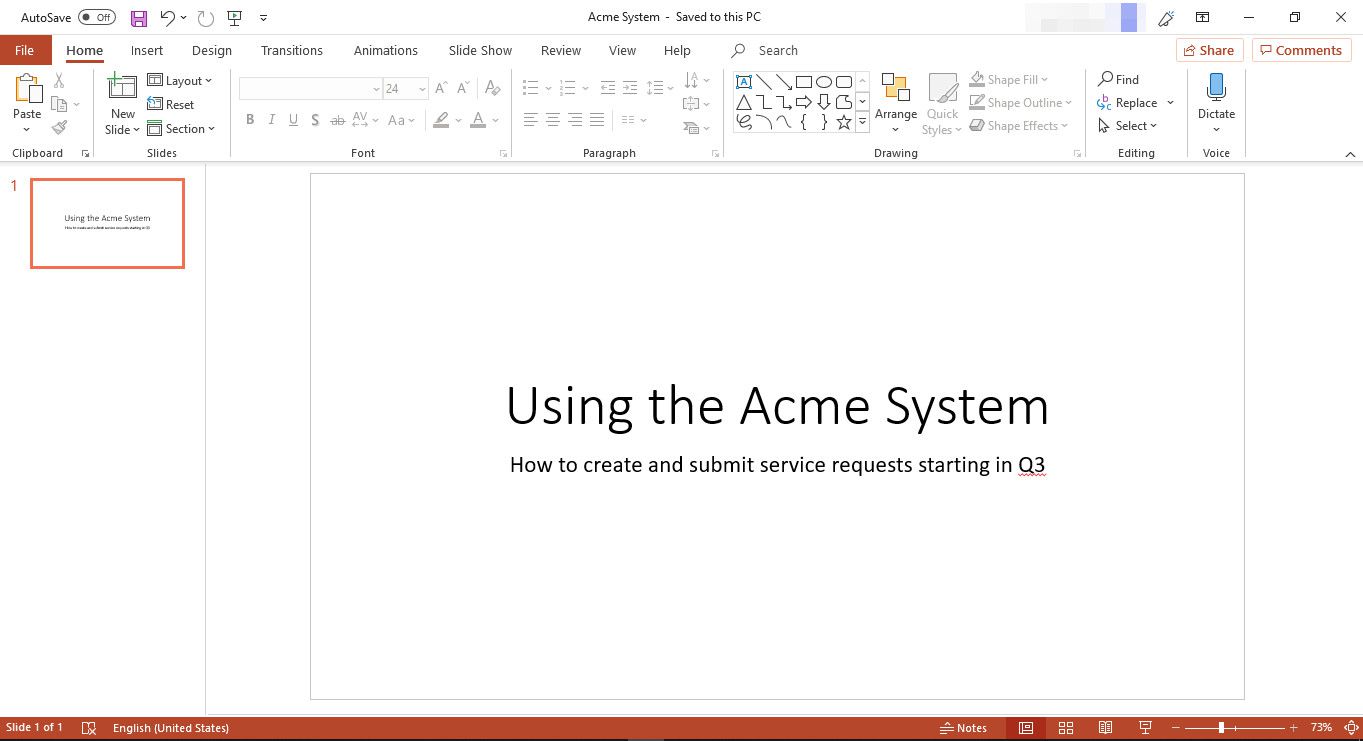Open the Select dropdown in Editing
This screenshot has height=741, width=1363.
coord(1127,126)
